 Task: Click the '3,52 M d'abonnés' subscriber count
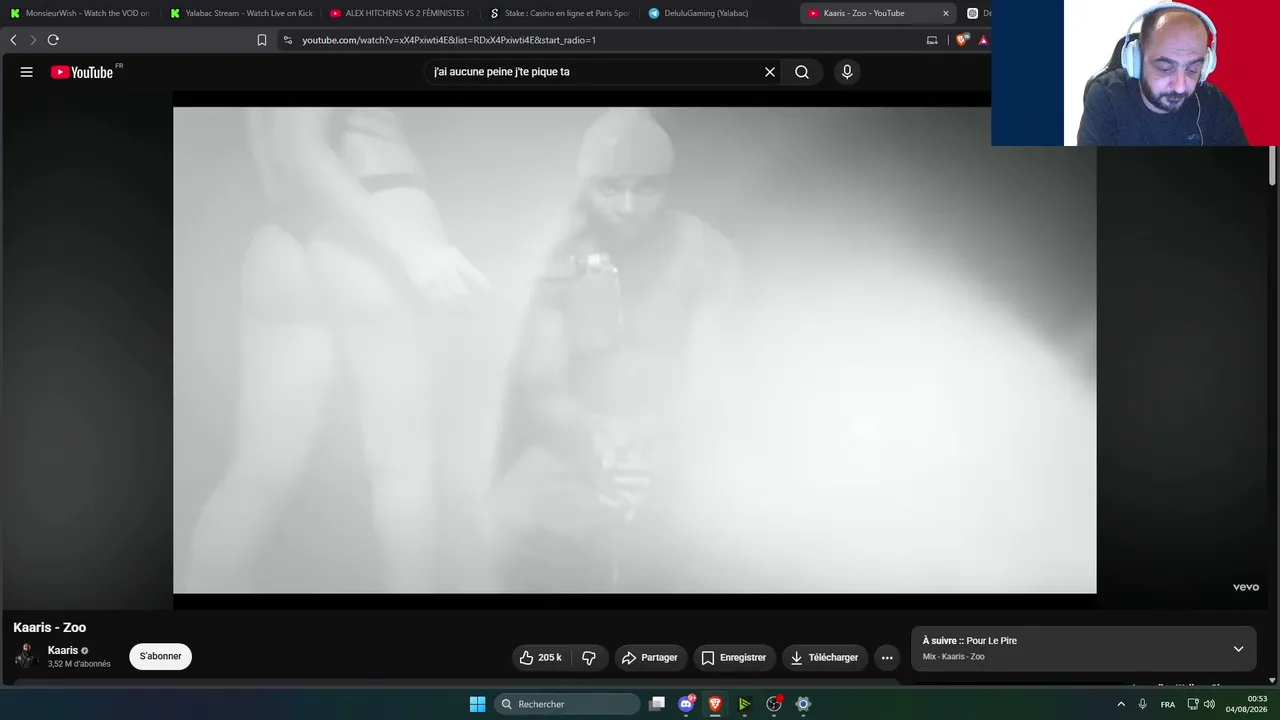[79, 664]
